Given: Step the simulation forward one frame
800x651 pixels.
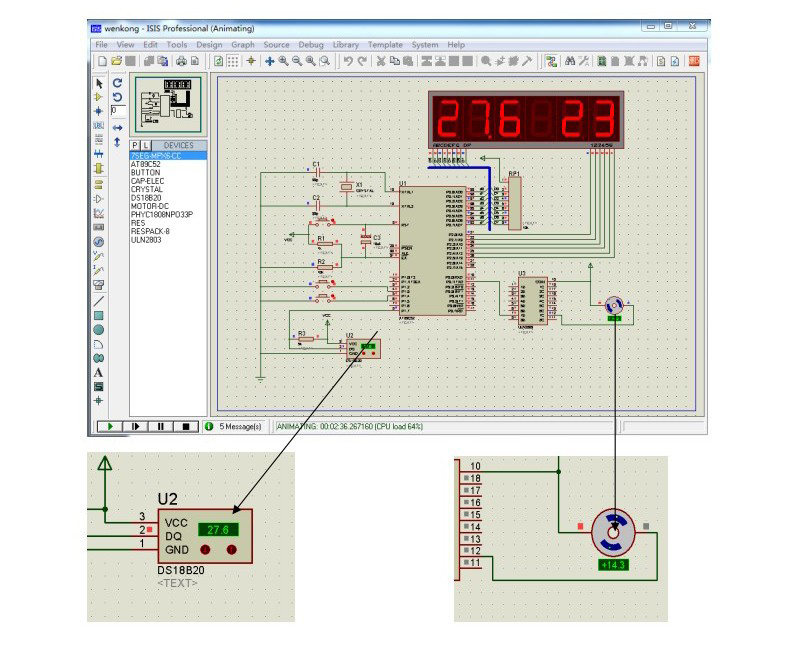Looking at the screenshot, I should [135, 426].
